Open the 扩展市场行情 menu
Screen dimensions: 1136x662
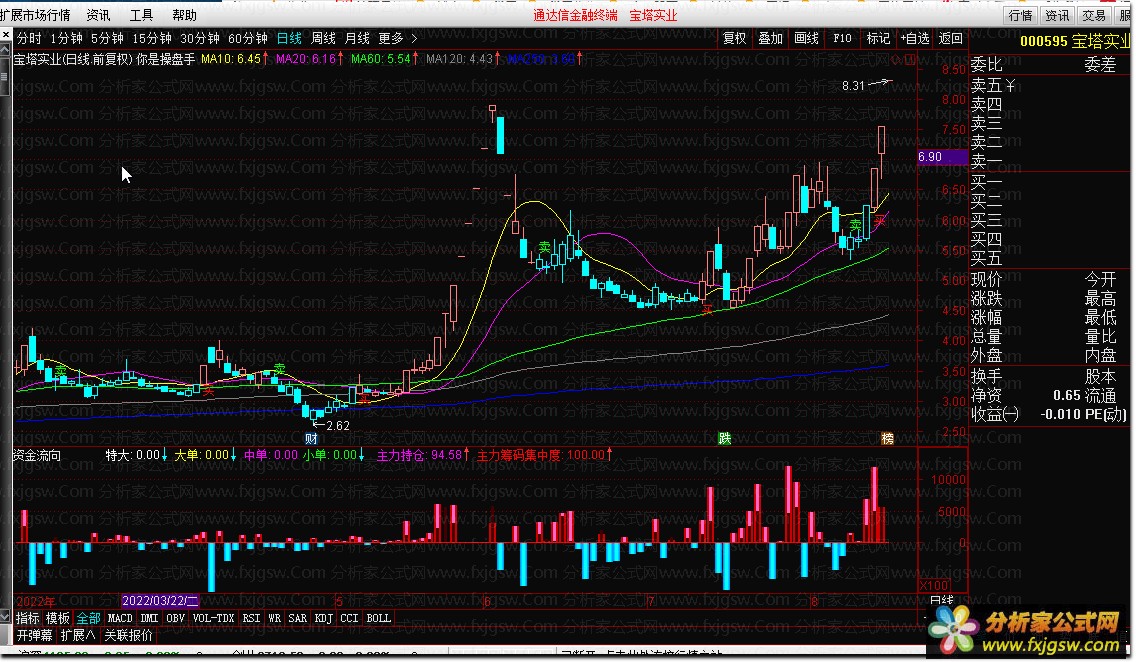pyautogui.click(x=36, y=14)
